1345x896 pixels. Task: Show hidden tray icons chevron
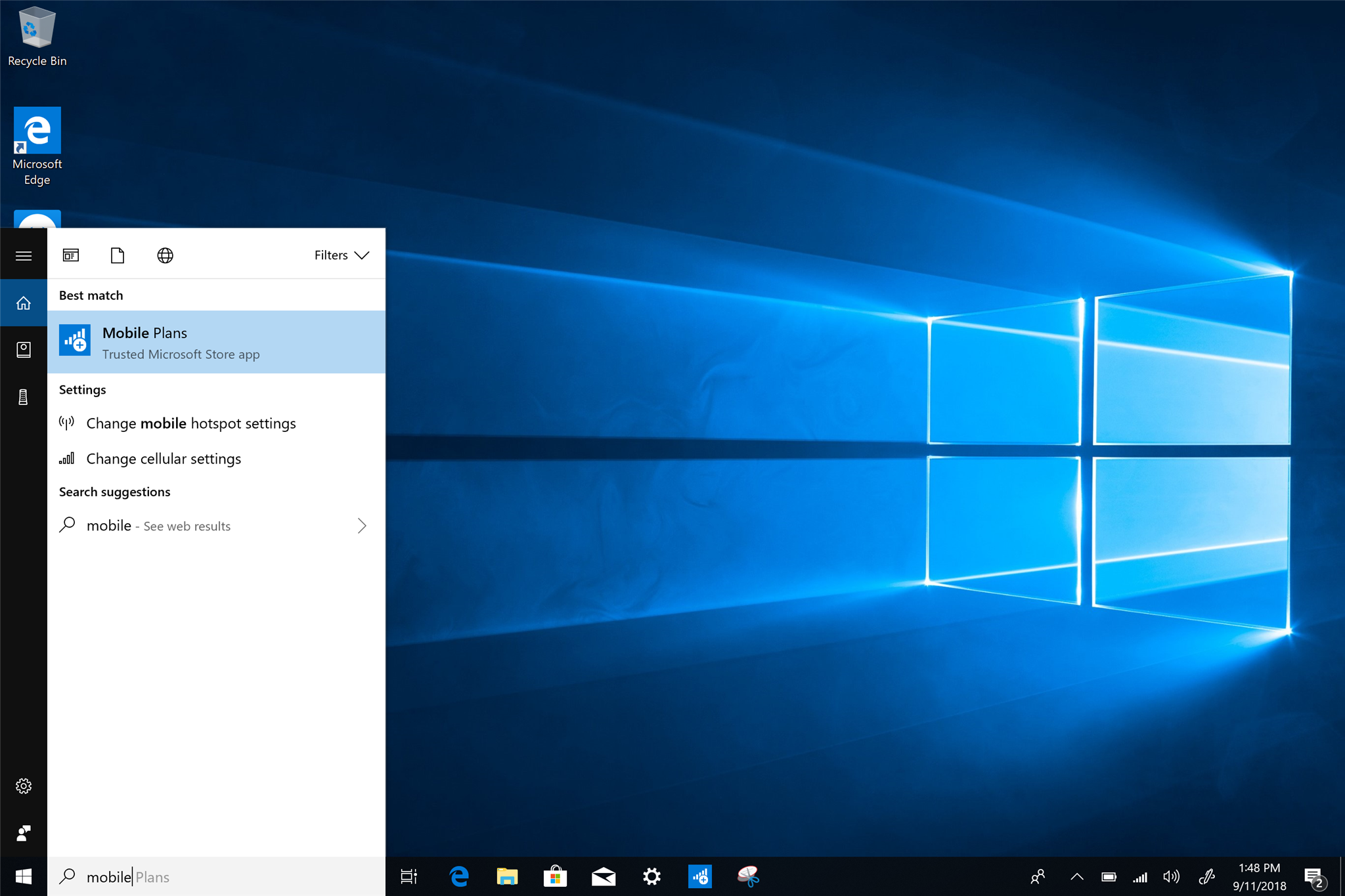click(1077, 877)
